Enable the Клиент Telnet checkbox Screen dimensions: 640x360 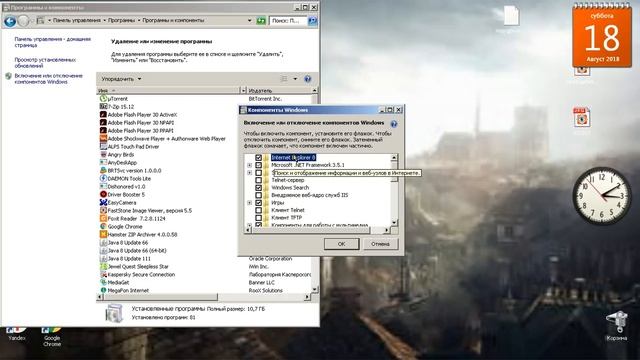(x=258, y=210)
